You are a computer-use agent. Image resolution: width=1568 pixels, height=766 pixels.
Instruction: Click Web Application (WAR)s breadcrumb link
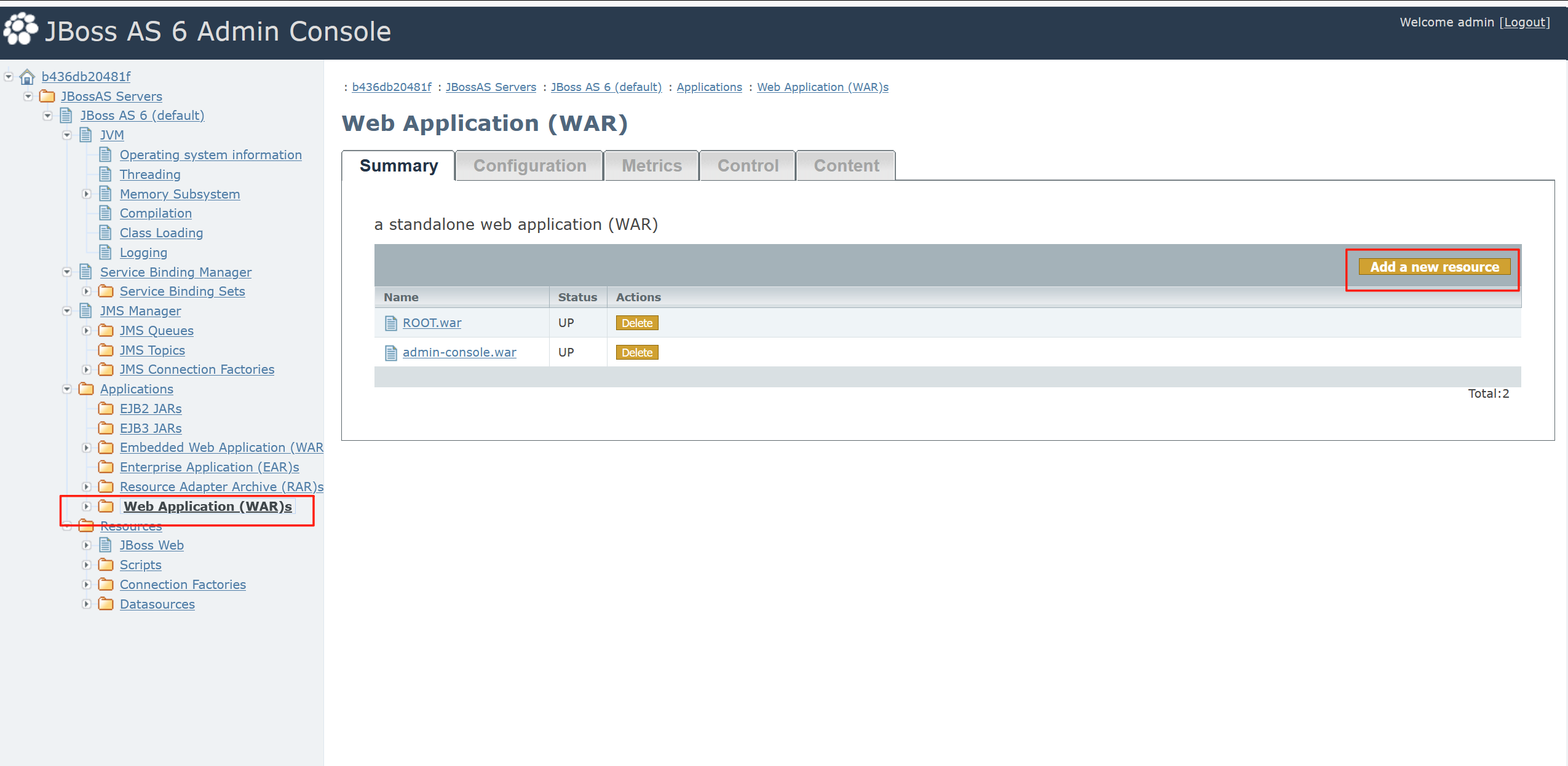pos(822,87)
